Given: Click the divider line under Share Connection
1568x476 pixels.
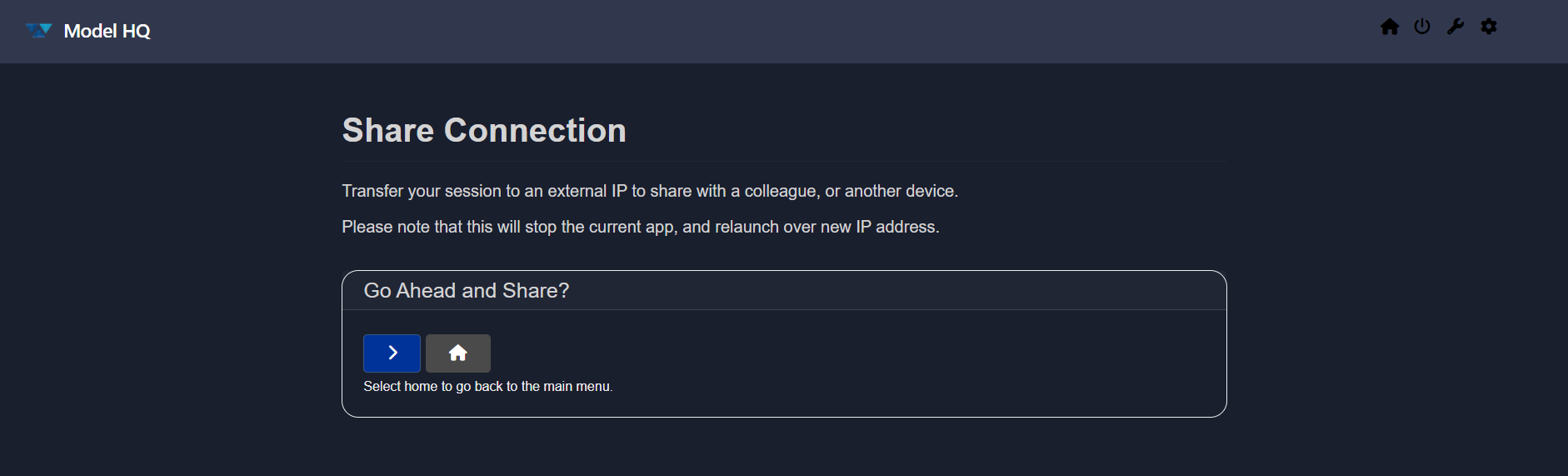Looking at the screenshot, I should [x=783, y=162].
